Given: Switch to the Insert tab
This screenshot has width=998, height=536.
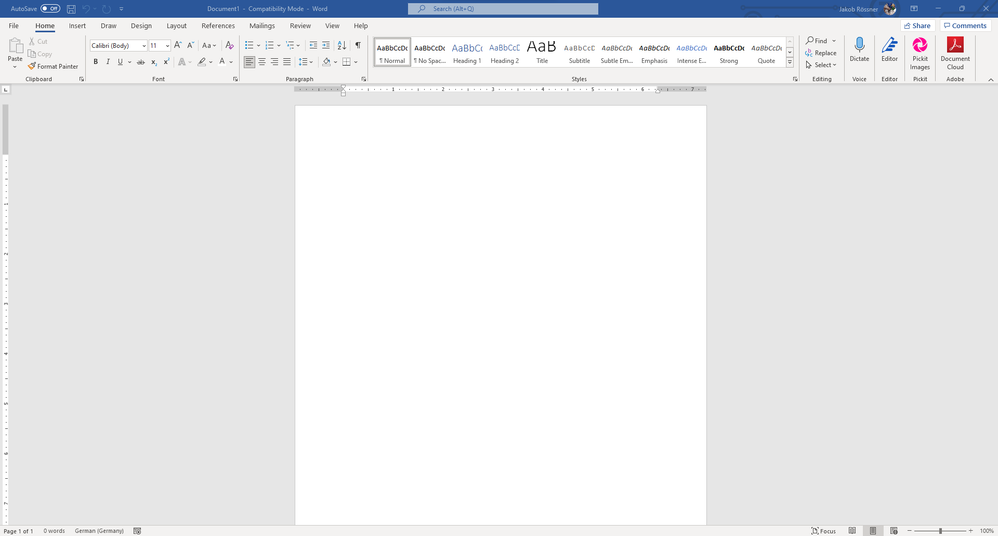Looking at the screenshot, I should [x=77, y=26].
